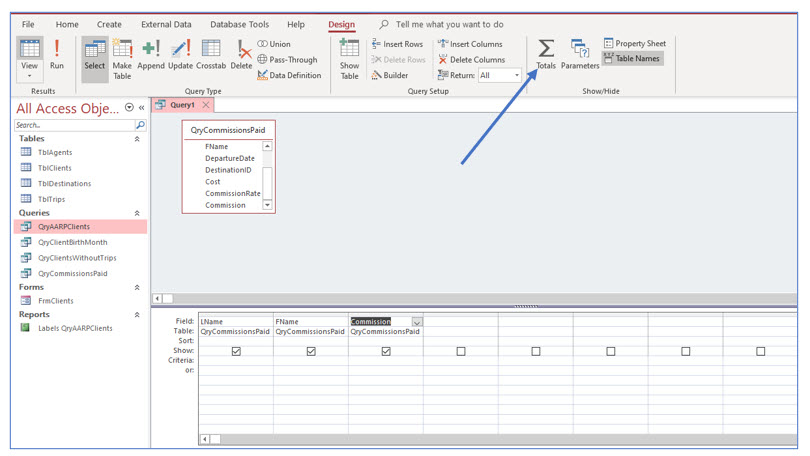Collapse the Reports group

pos(137,315)
